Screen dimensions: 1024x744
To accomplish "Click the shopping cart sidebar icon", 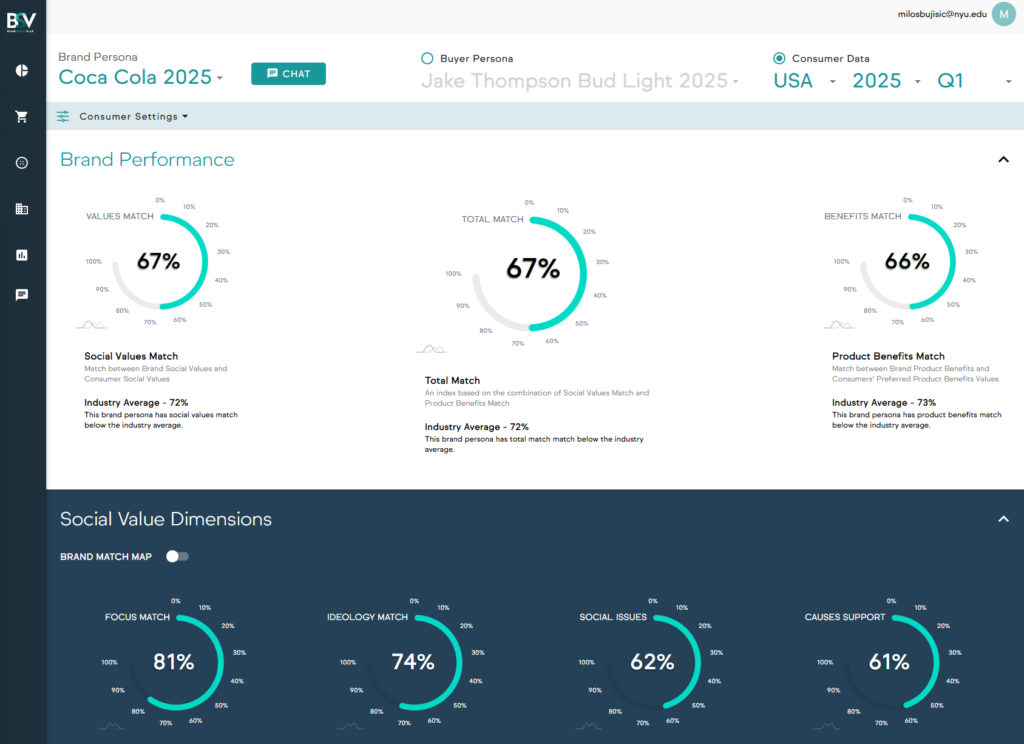I will click(x=22, y=117).
